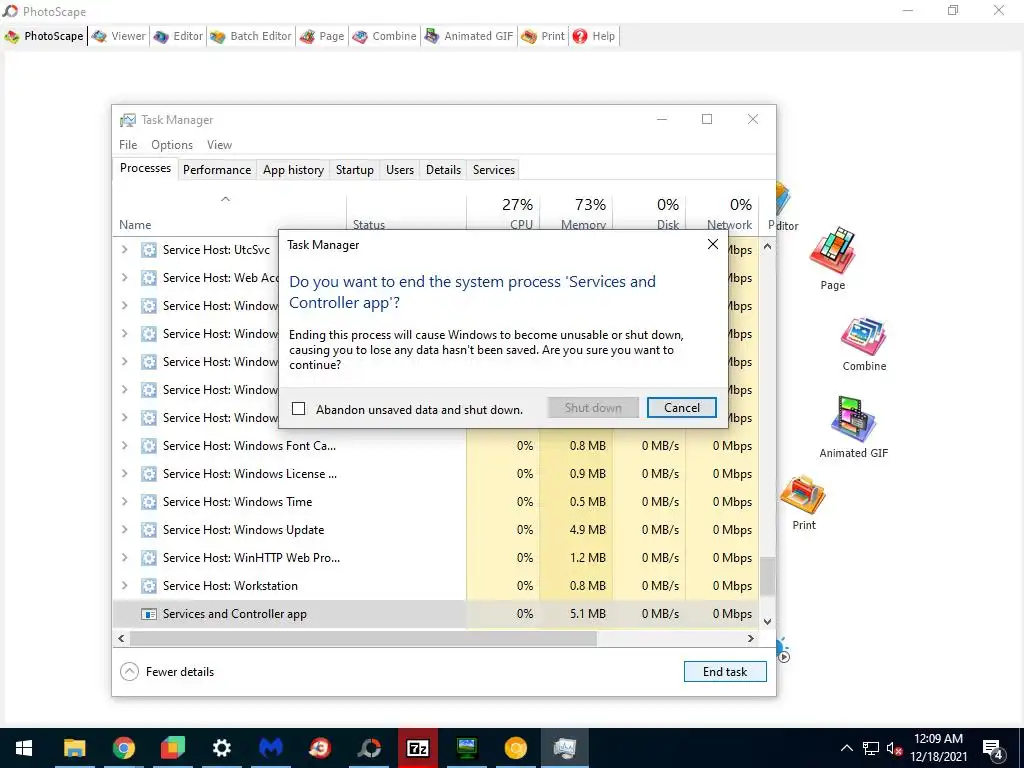The width and height of the screenshot is (1024, 768).
Task: Switch to Services tab
Action: [x=494, y=170]
